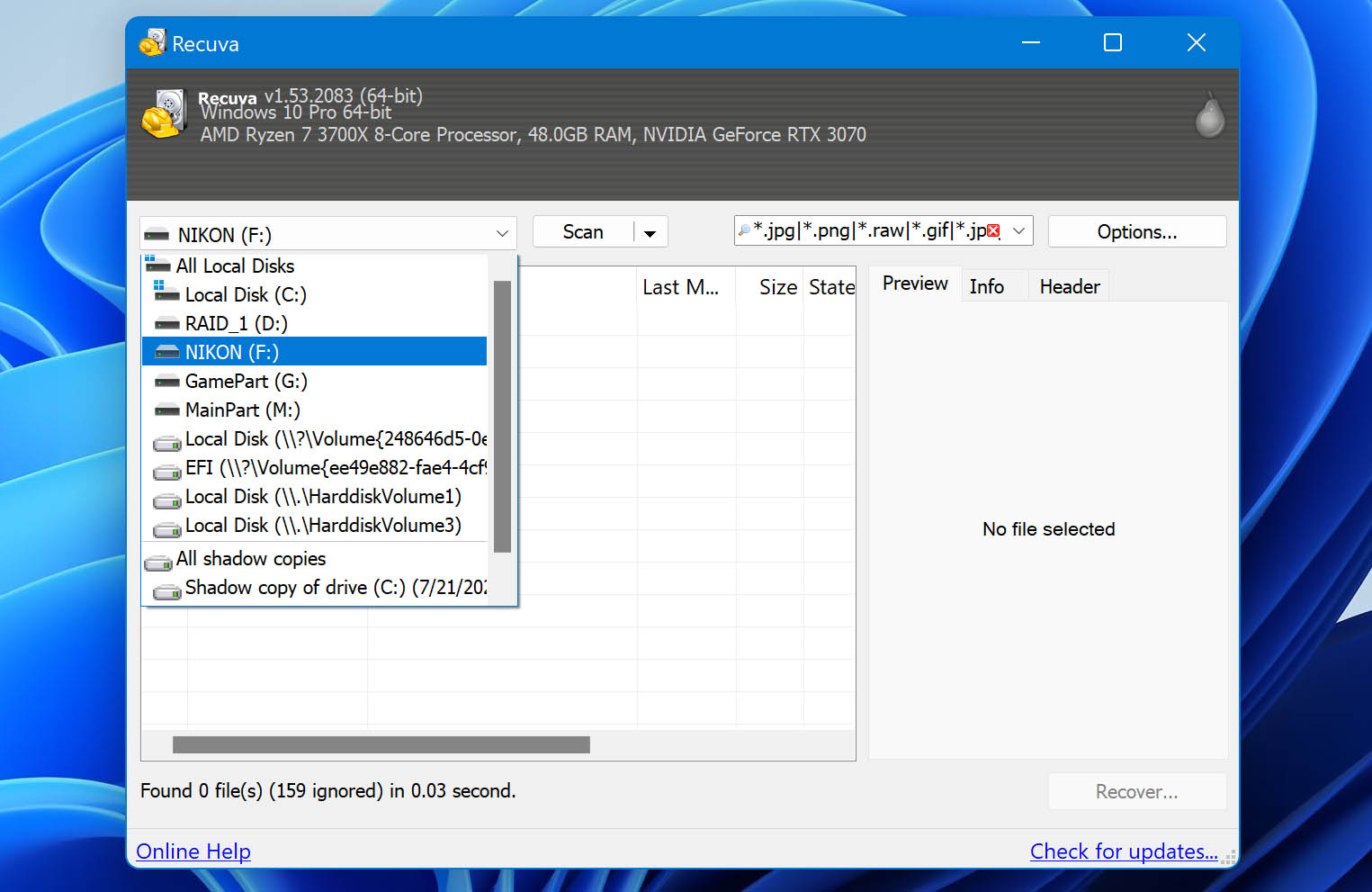Select Shadow copy of drive (C:) entry
This screenshot has height=892, width=1372.
(314, 587)
